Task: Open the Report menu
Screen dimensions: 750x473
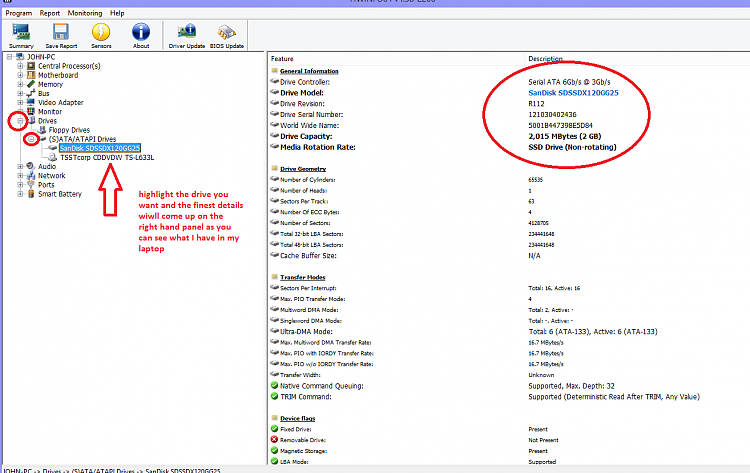Action: (50, 13)
